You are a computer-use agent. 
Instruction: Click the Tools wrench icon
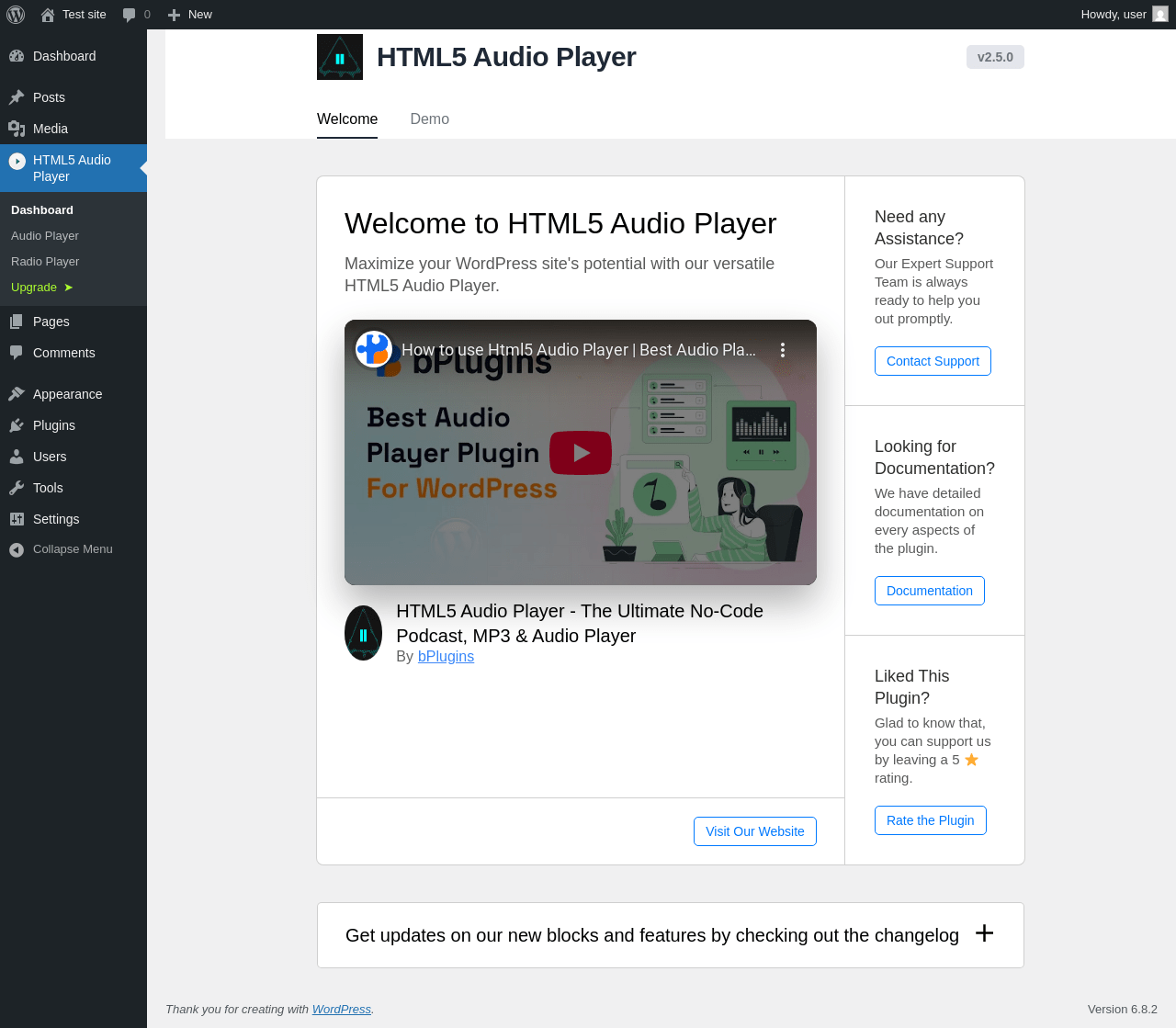click(x=17, y=488)
